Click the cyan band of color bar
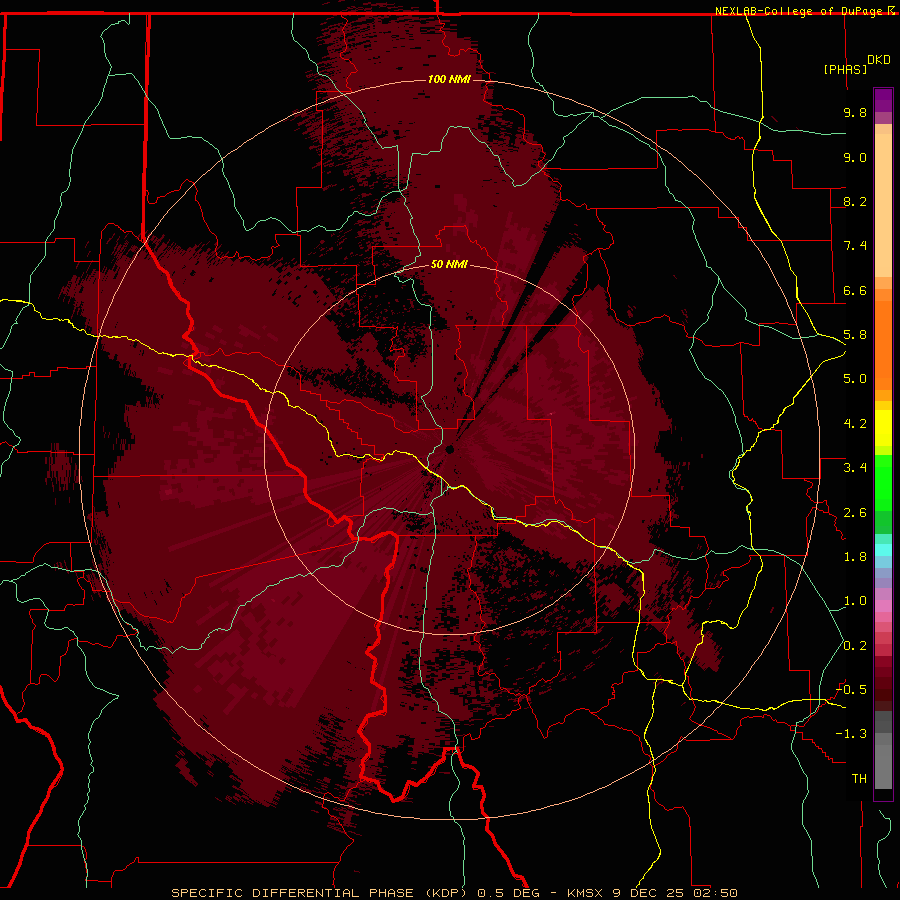The height and width of the screenshot is (900, 900). tap(883, 550)
